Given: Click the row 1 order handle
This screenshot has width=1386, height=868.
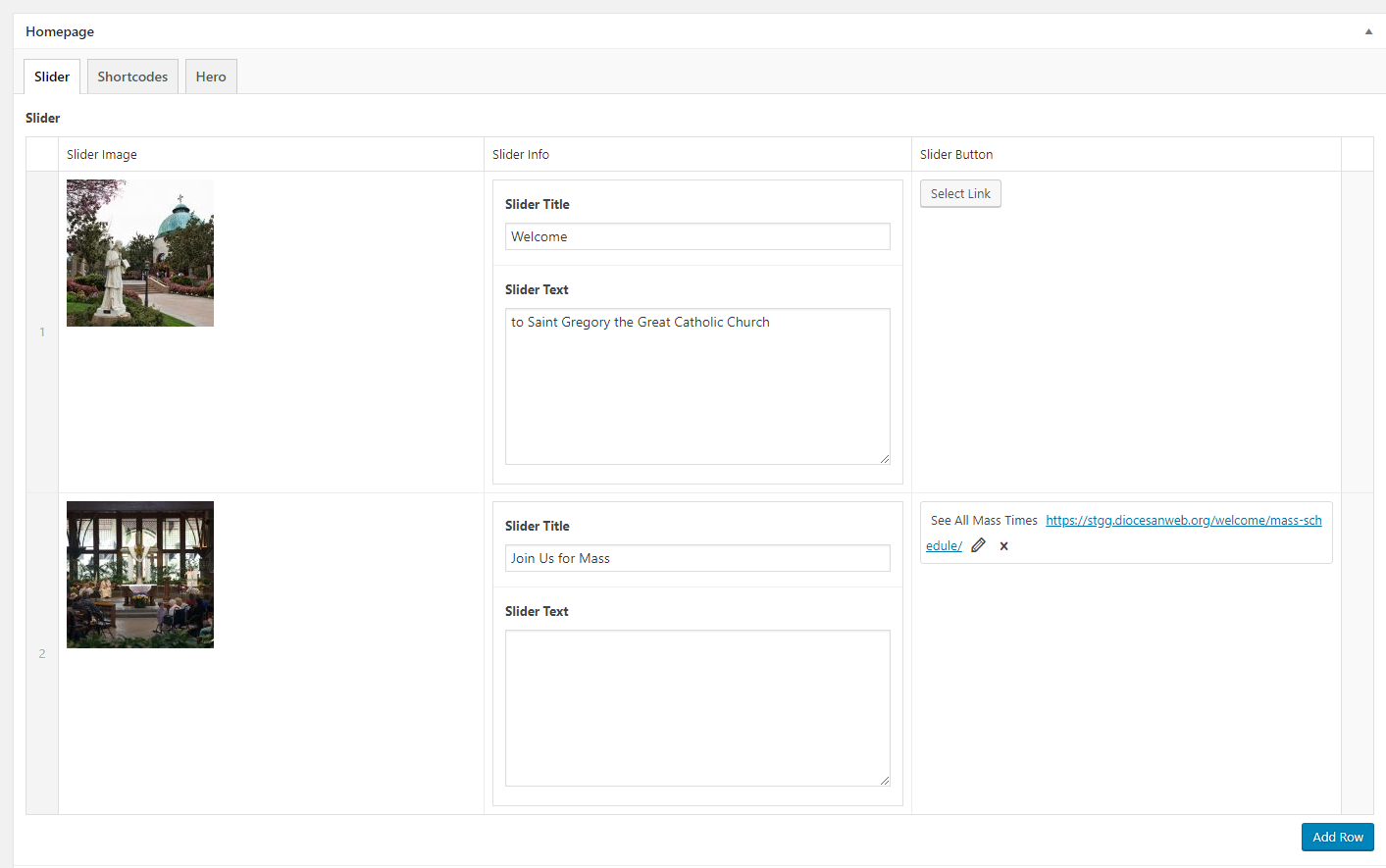Looking at the screenshot, I should tap(42, 332).
